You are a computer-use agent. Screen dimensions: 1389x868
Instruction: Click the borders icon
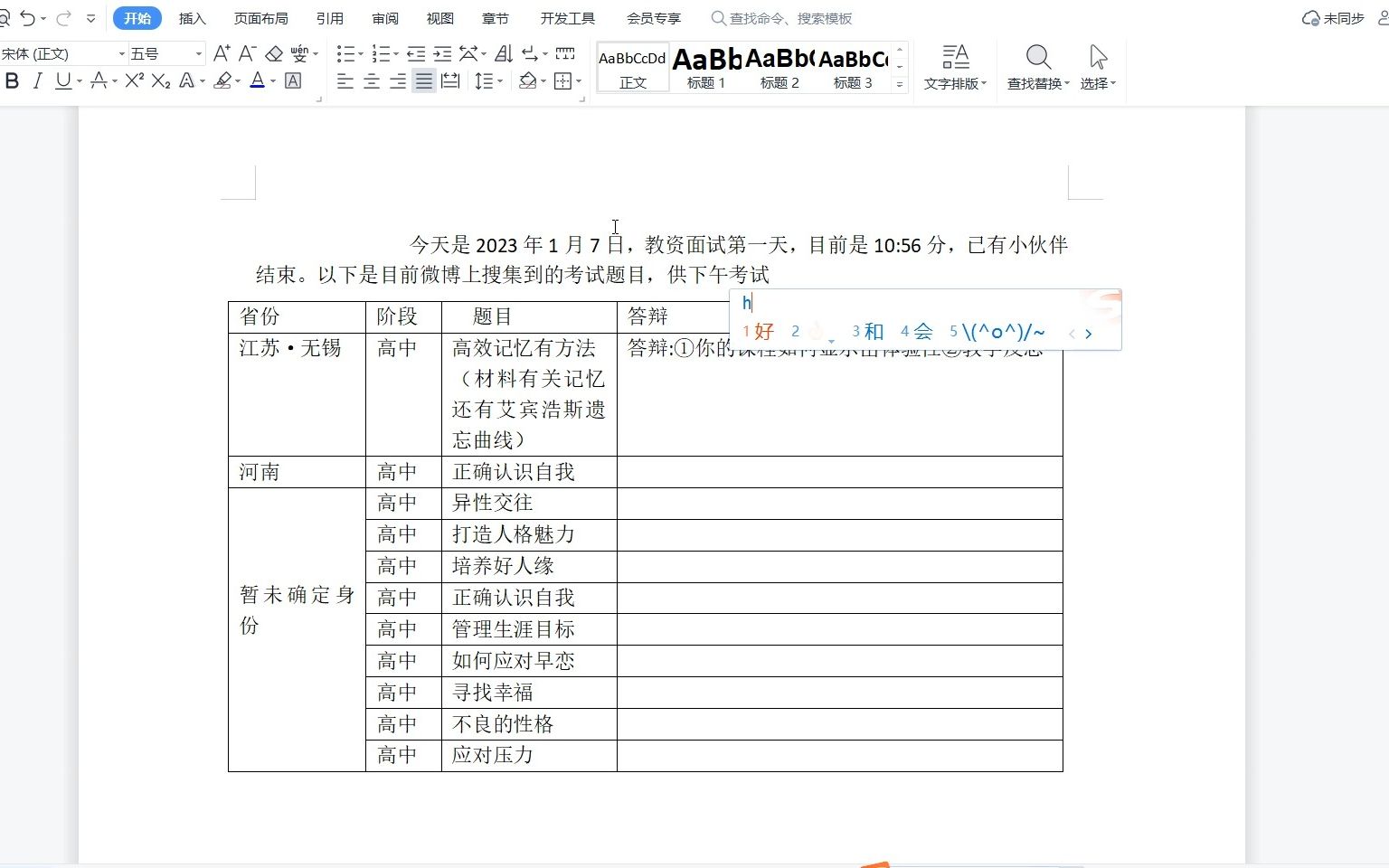point(562,81)
